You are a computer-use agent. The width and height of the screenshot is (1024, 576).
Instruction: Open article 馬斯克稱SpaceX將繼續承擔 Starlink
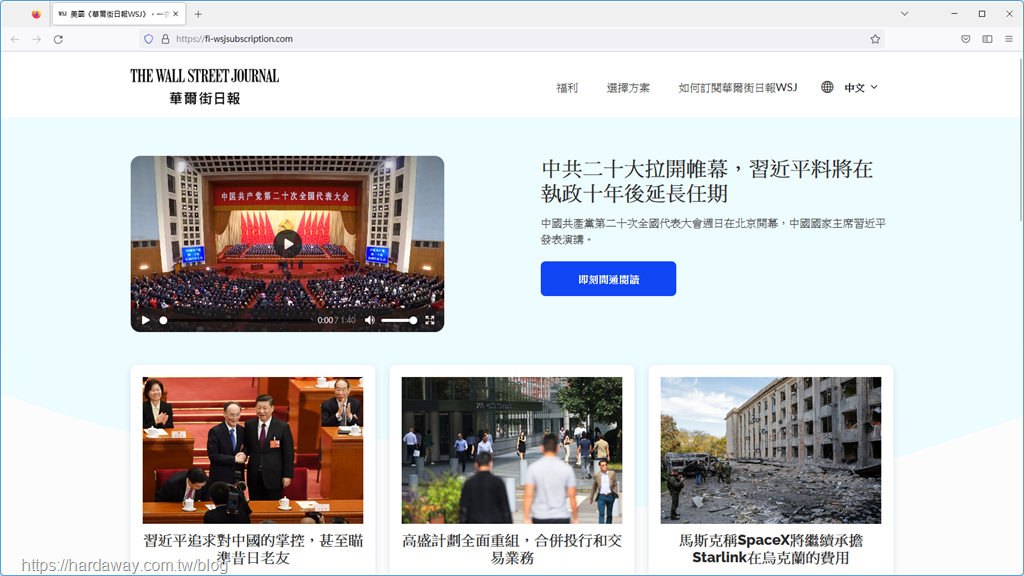771,549
